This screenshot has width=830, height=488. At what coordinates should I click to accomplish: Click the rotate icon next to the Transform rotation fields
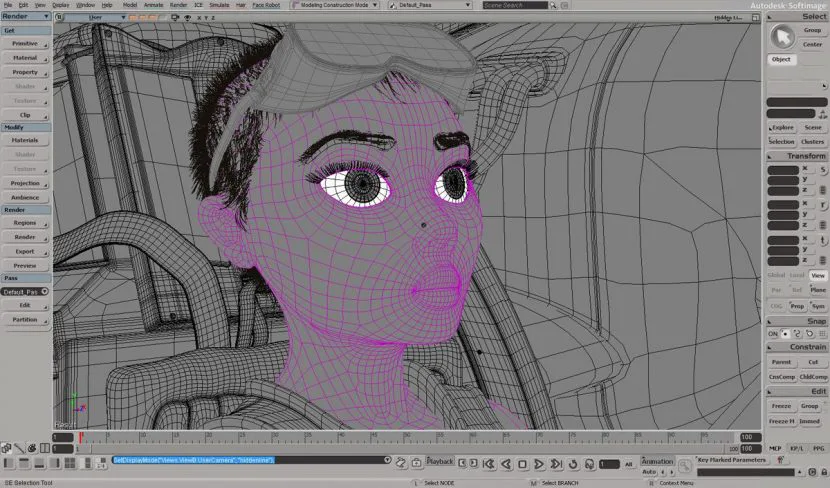(x=823, y=205)
